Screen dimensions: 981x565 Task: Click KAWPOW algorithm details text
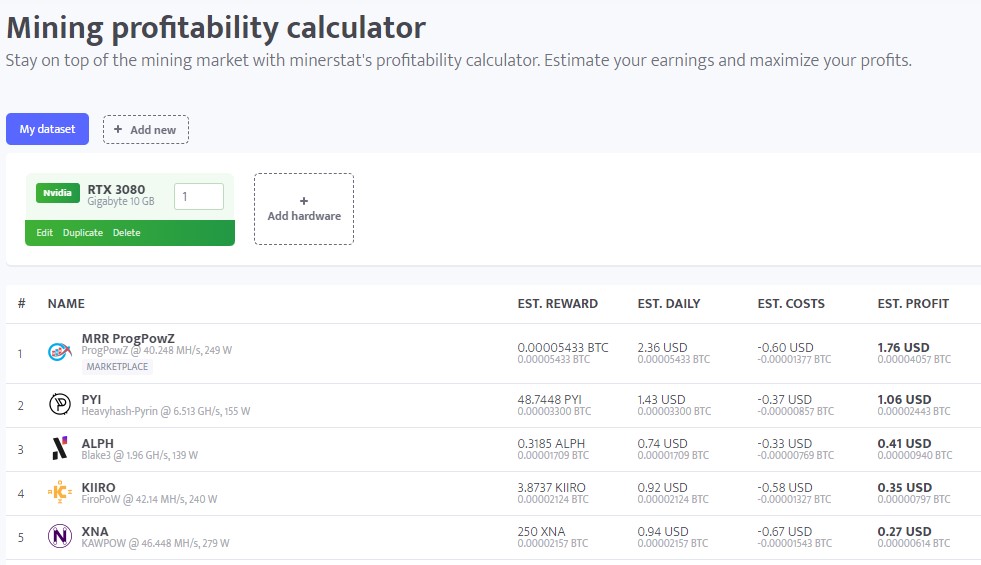155,543
